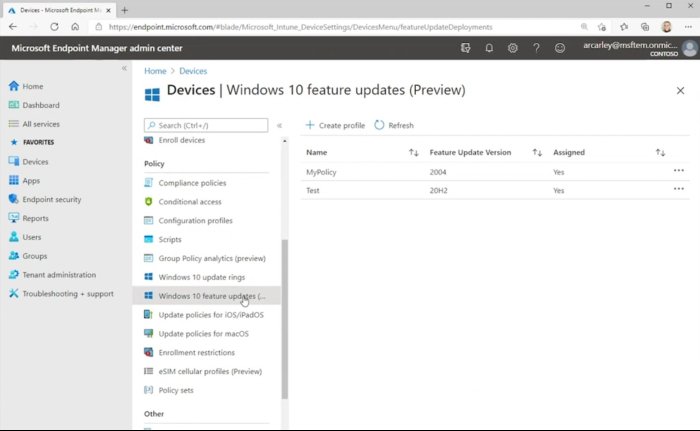
Task: Click the 2004 version cell
Action: pos(438,172)
